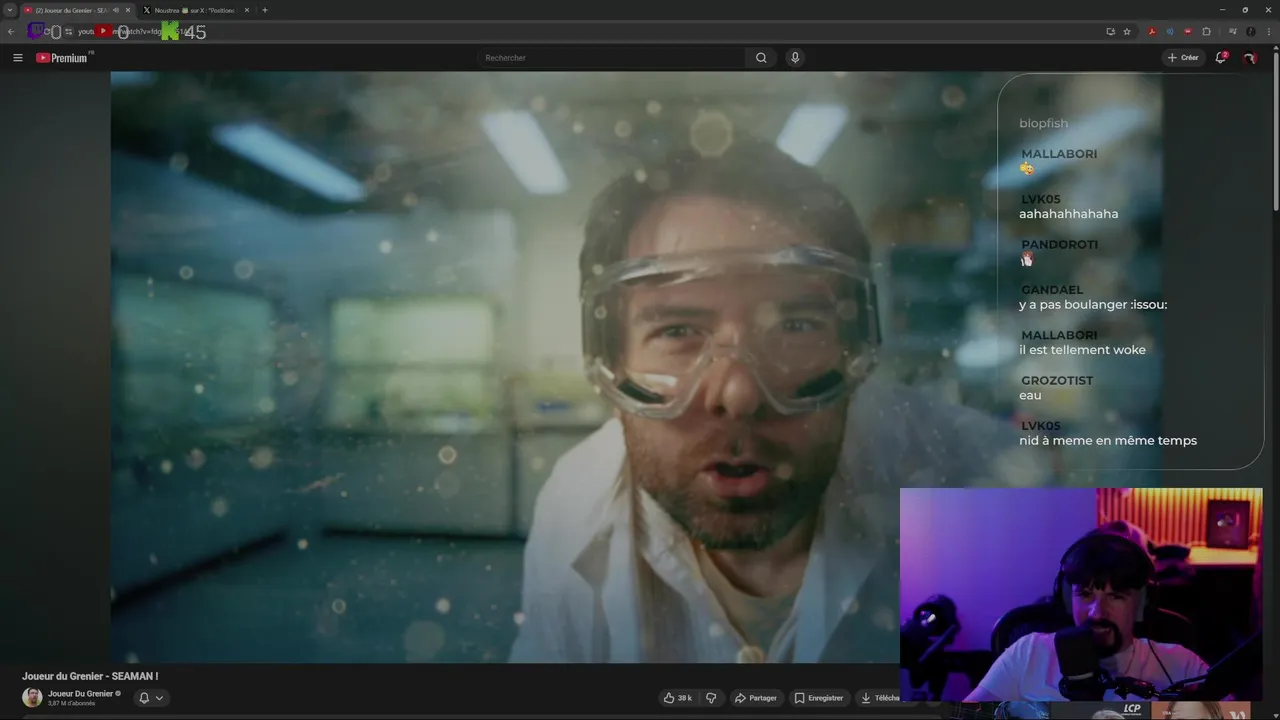The image size is (1280, 720).
Task: Click the page vertical scrollbar
Action: tap(1276, 130)
